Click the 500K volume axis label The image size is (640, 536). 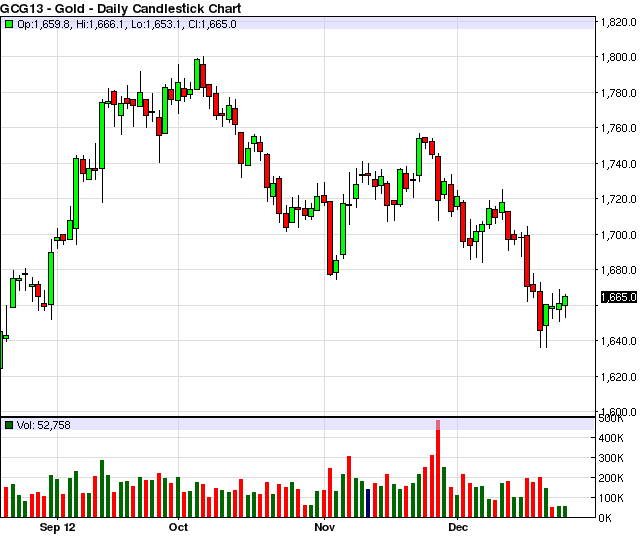[x=611, y=419]
